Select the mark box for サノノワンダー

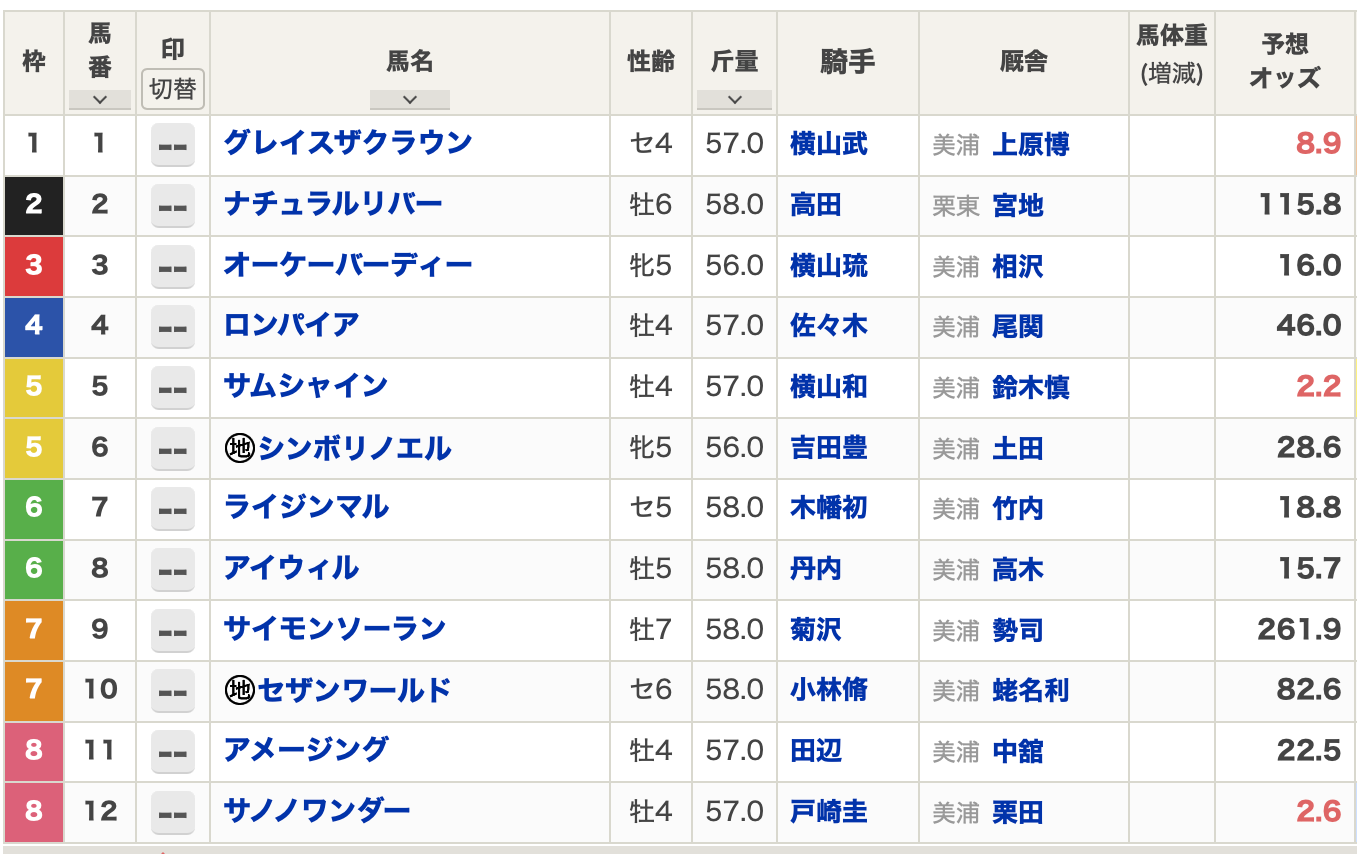[173, 811]
